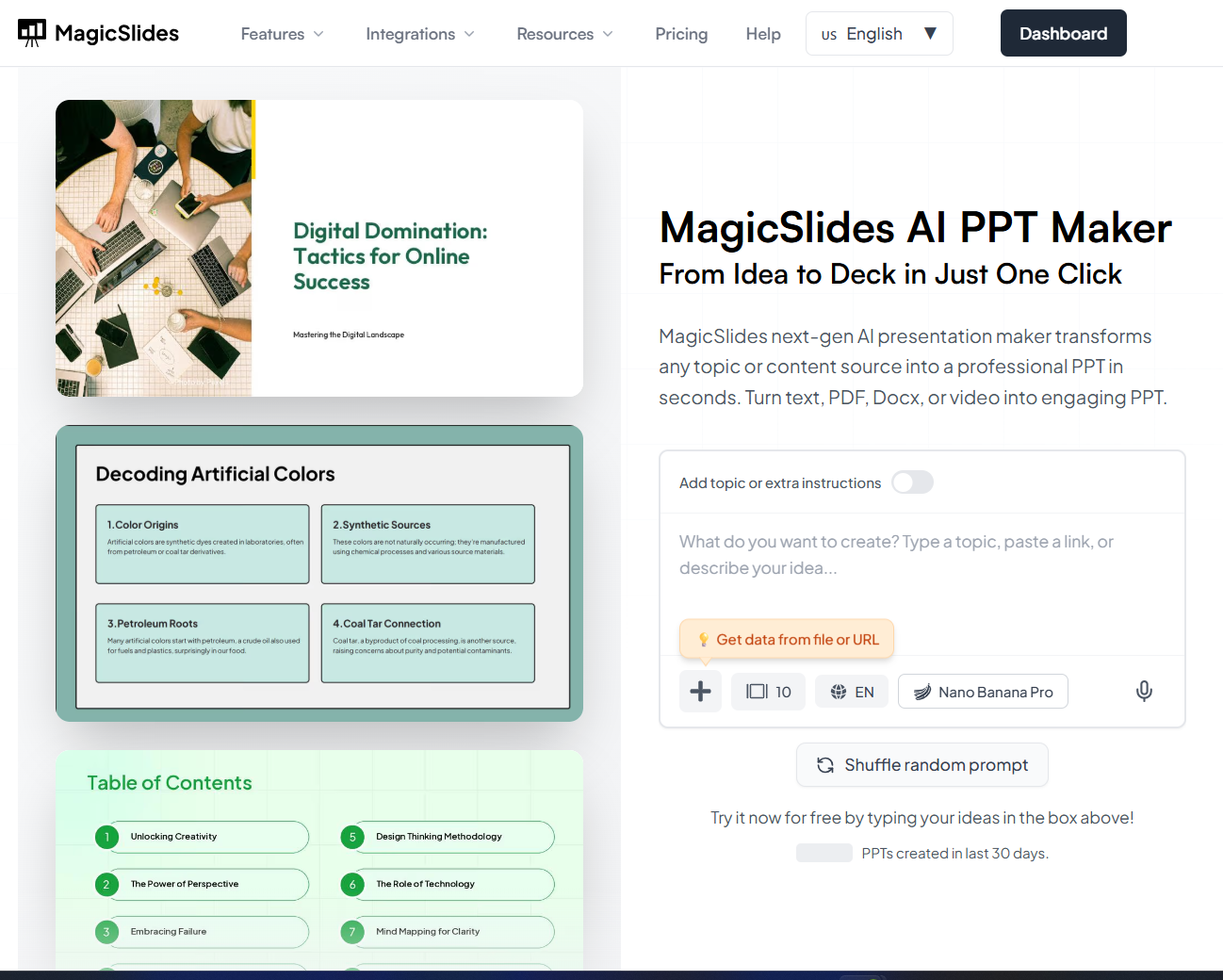Click the '4.Coal Tar Connection' card
1223x980 pixels.
(428, 643)
